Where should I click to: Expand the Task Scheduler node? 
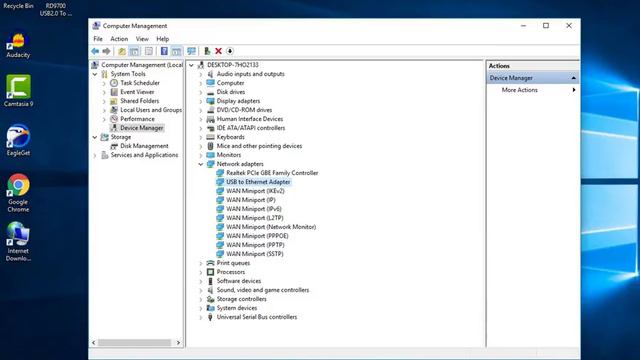coord(104,83)
